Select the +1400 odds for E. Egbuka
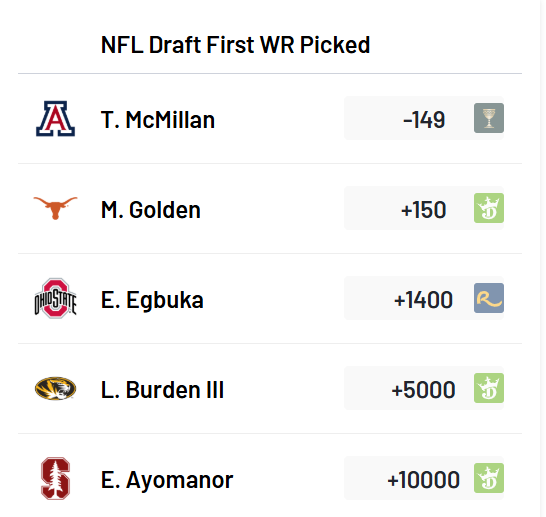Screen dimensions: 546x517 point(424,298)
